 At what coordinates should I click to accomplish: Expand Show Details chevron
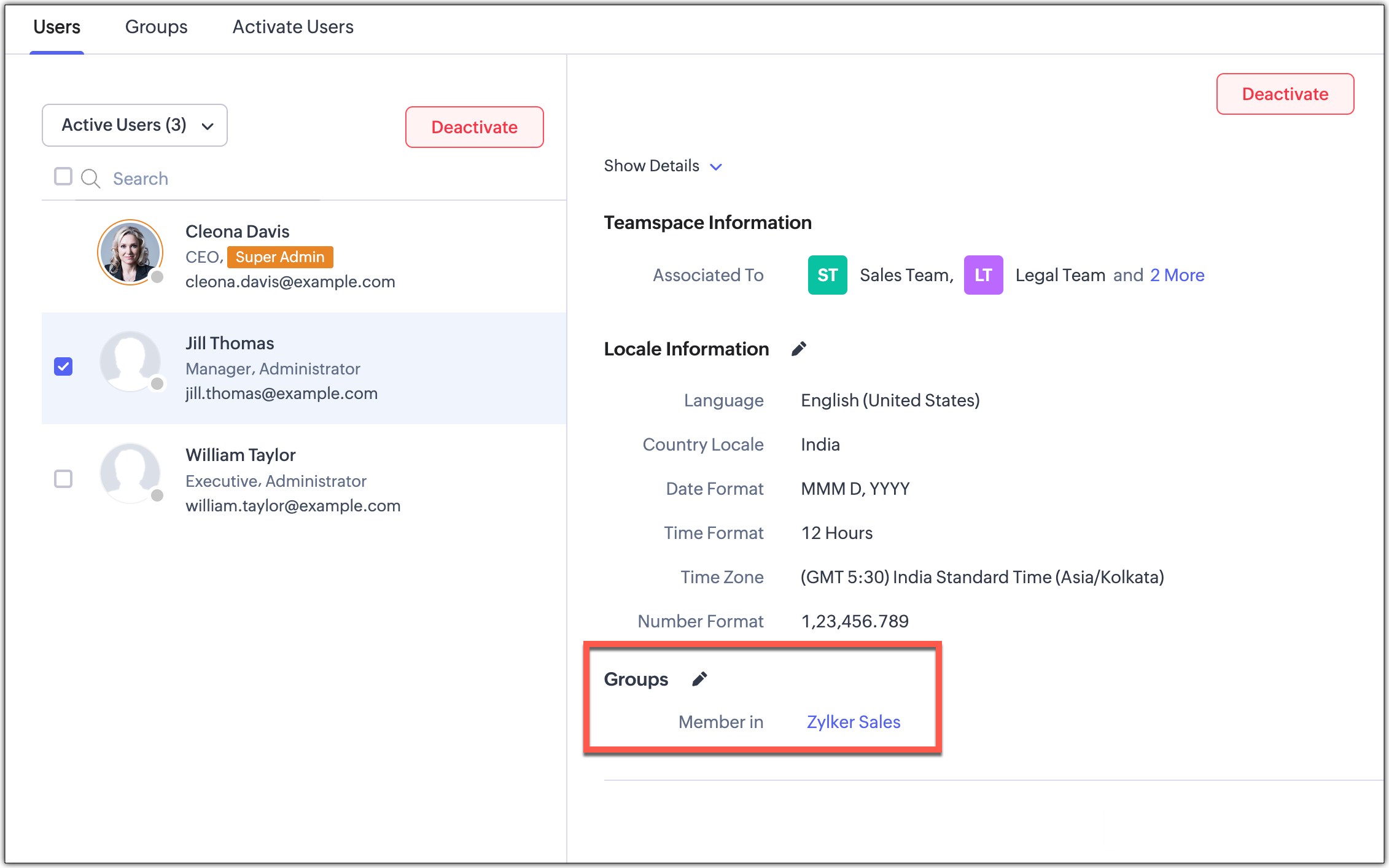716,166
